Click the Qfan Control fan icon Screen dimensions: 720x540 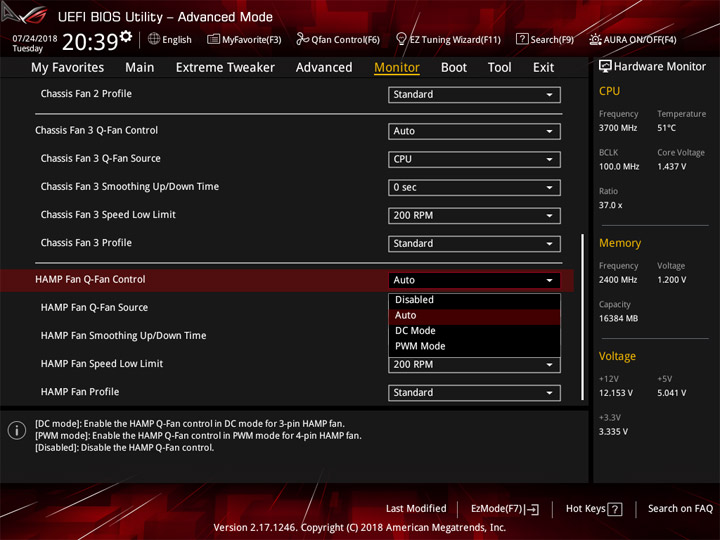pyautogui.click(x=302, y=39)
